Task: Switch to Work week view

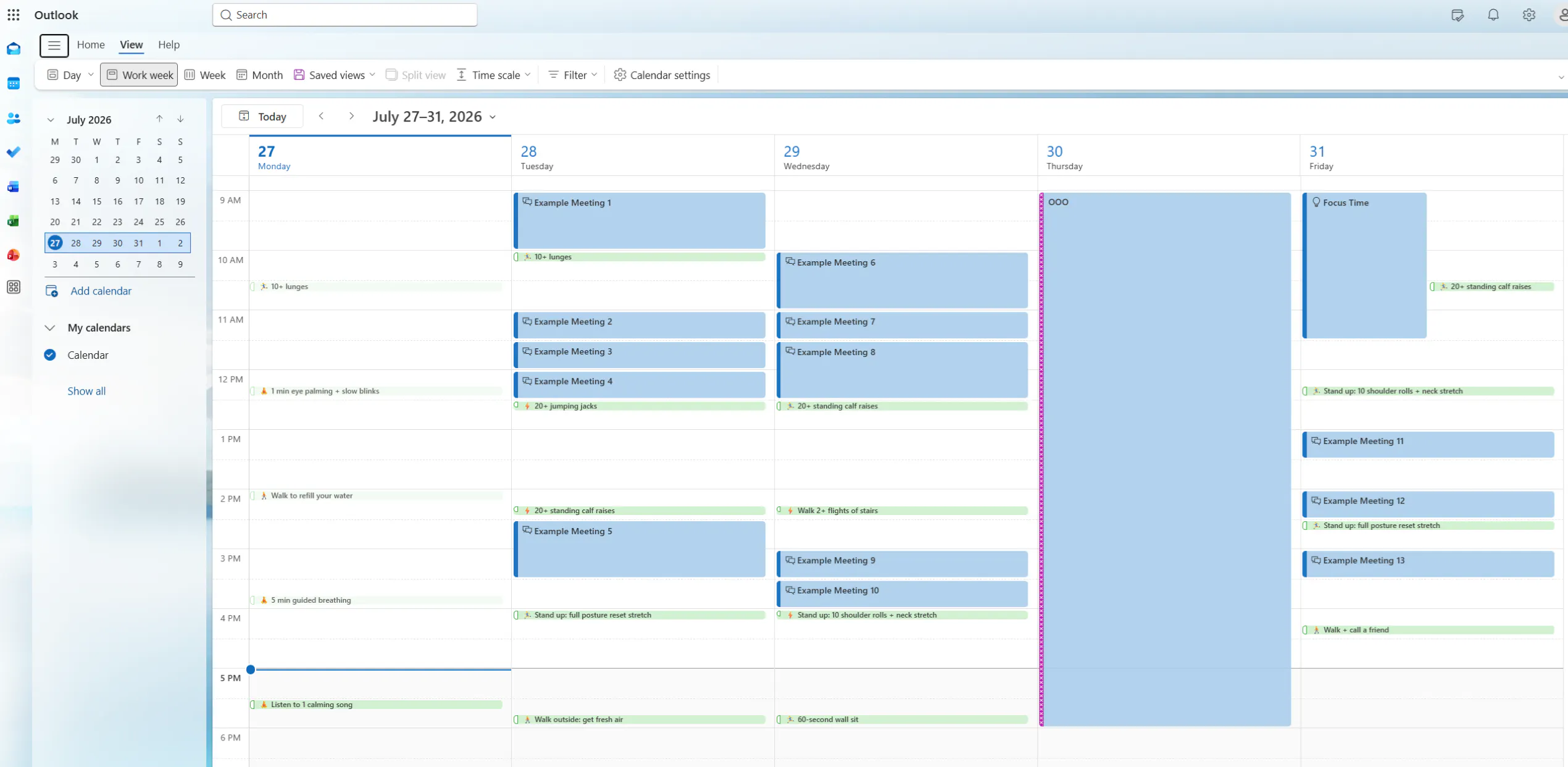Action: tap(140, 75)
